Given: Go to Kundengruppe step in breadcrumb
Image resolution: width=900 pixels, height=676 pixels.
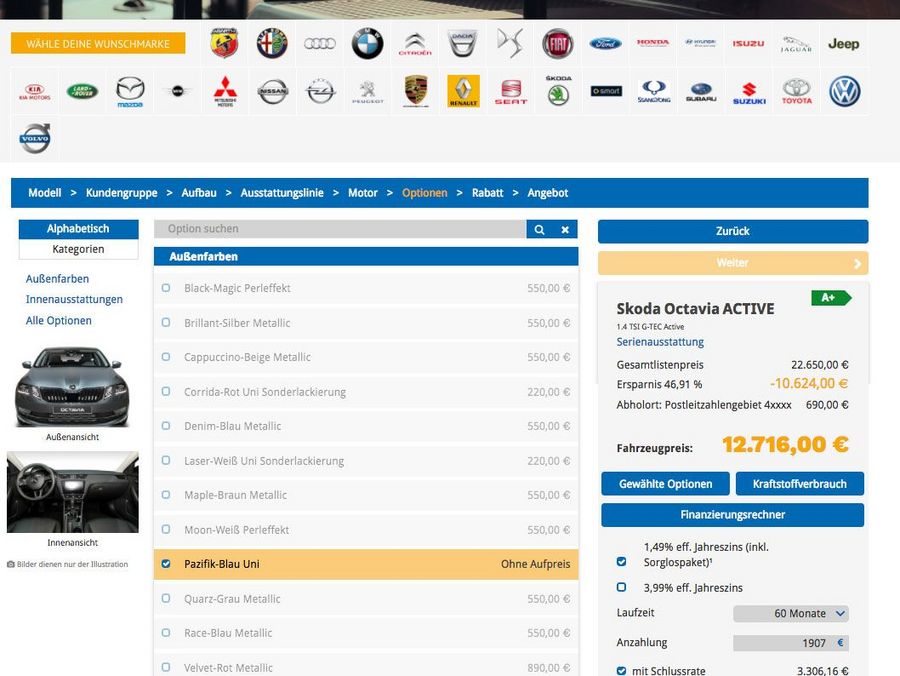Looking at the screenshot, I should click(x=121, y=193).
